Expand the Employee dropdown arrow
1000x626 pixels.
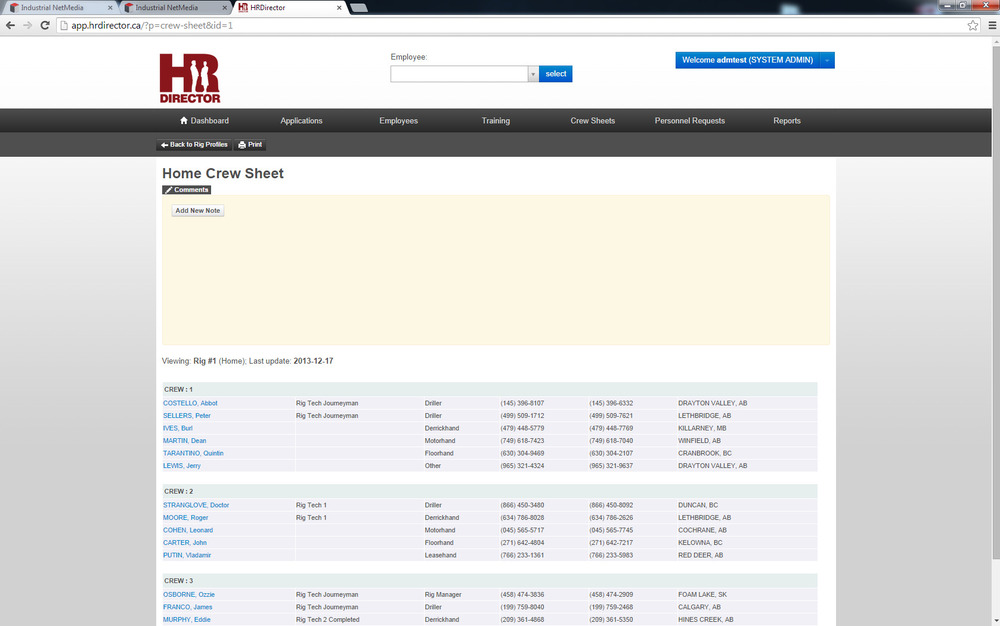533,74
